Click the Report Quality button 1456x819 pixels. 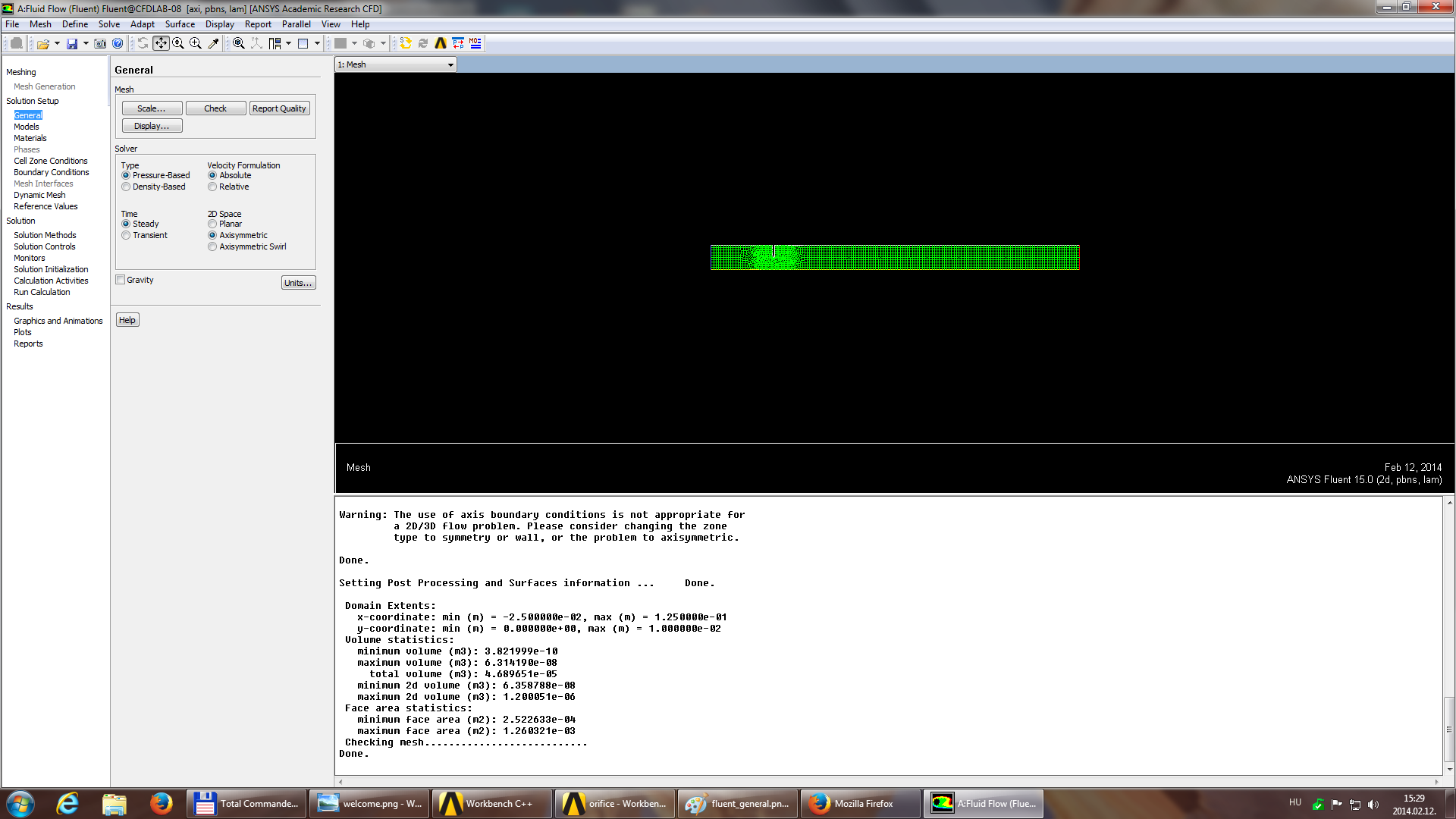click(x=279, y=108)
